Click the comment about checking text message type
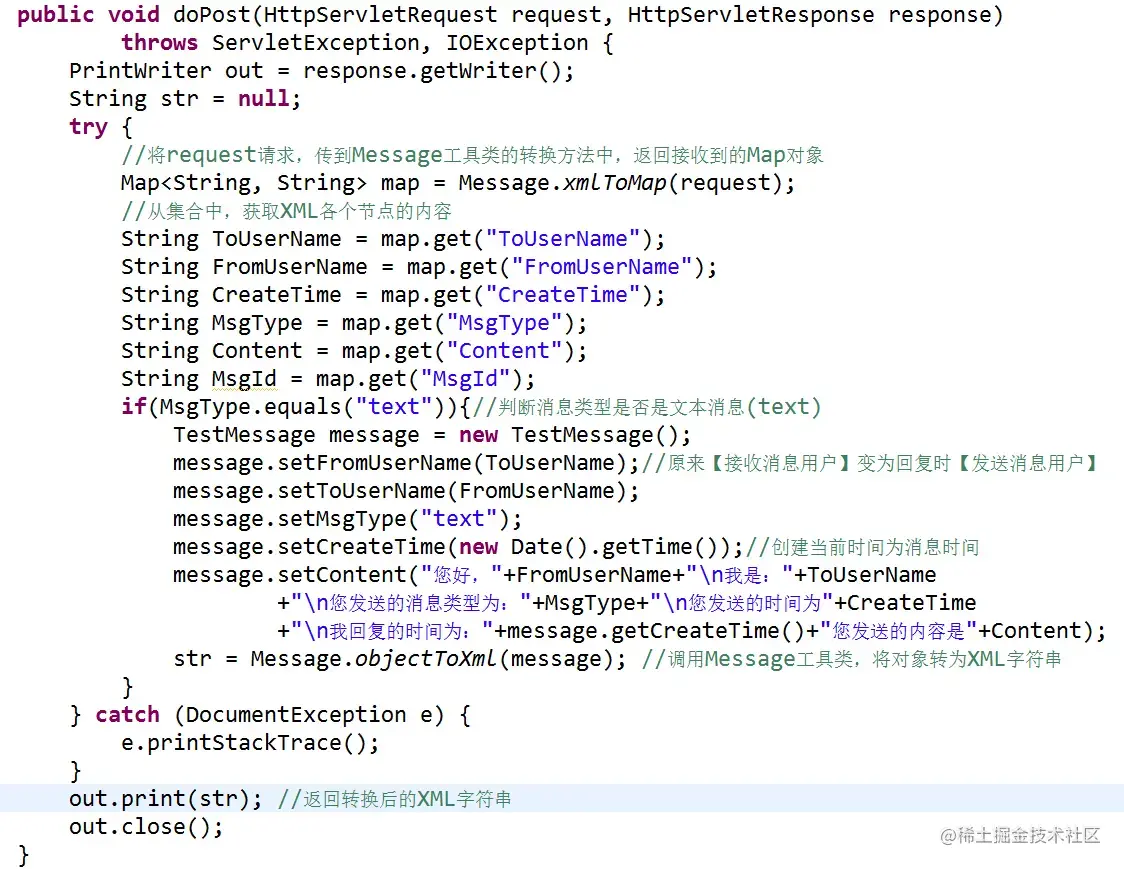This screenshot has width=1124, height=869. pos(647,407)
